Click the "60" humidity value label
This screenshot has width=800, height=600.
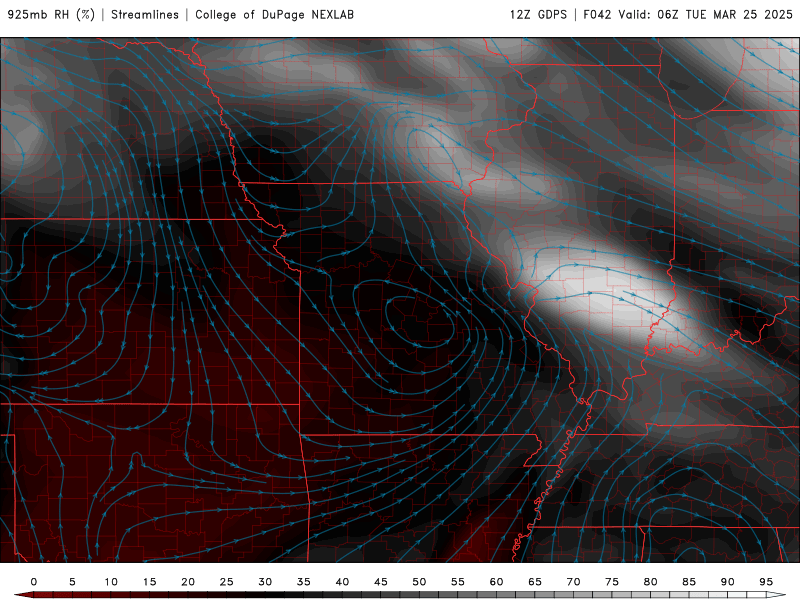pyautogui.click(x=496, y=582)
